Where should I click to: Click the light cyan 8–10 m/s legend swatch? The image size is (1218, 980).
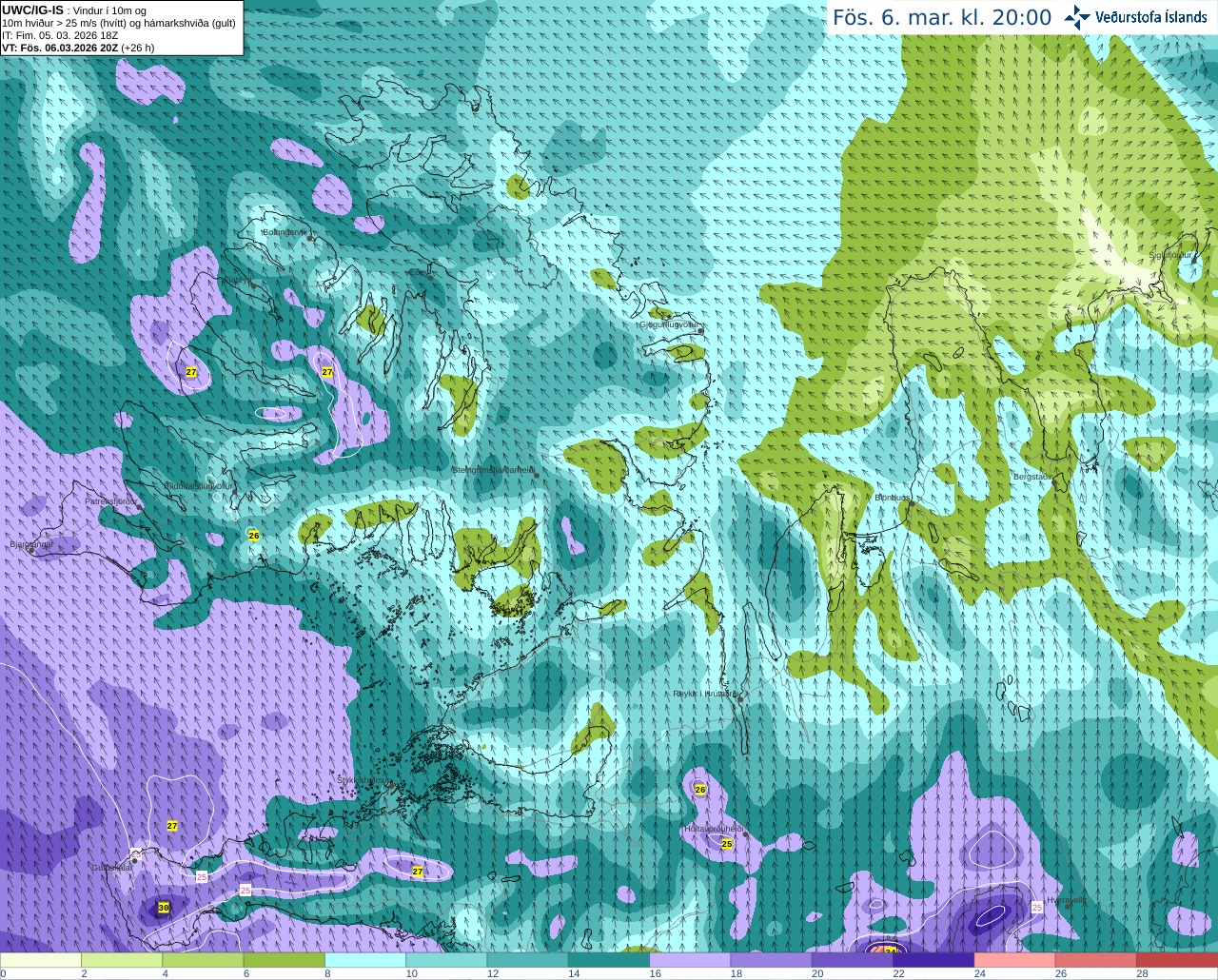(365, 960)
